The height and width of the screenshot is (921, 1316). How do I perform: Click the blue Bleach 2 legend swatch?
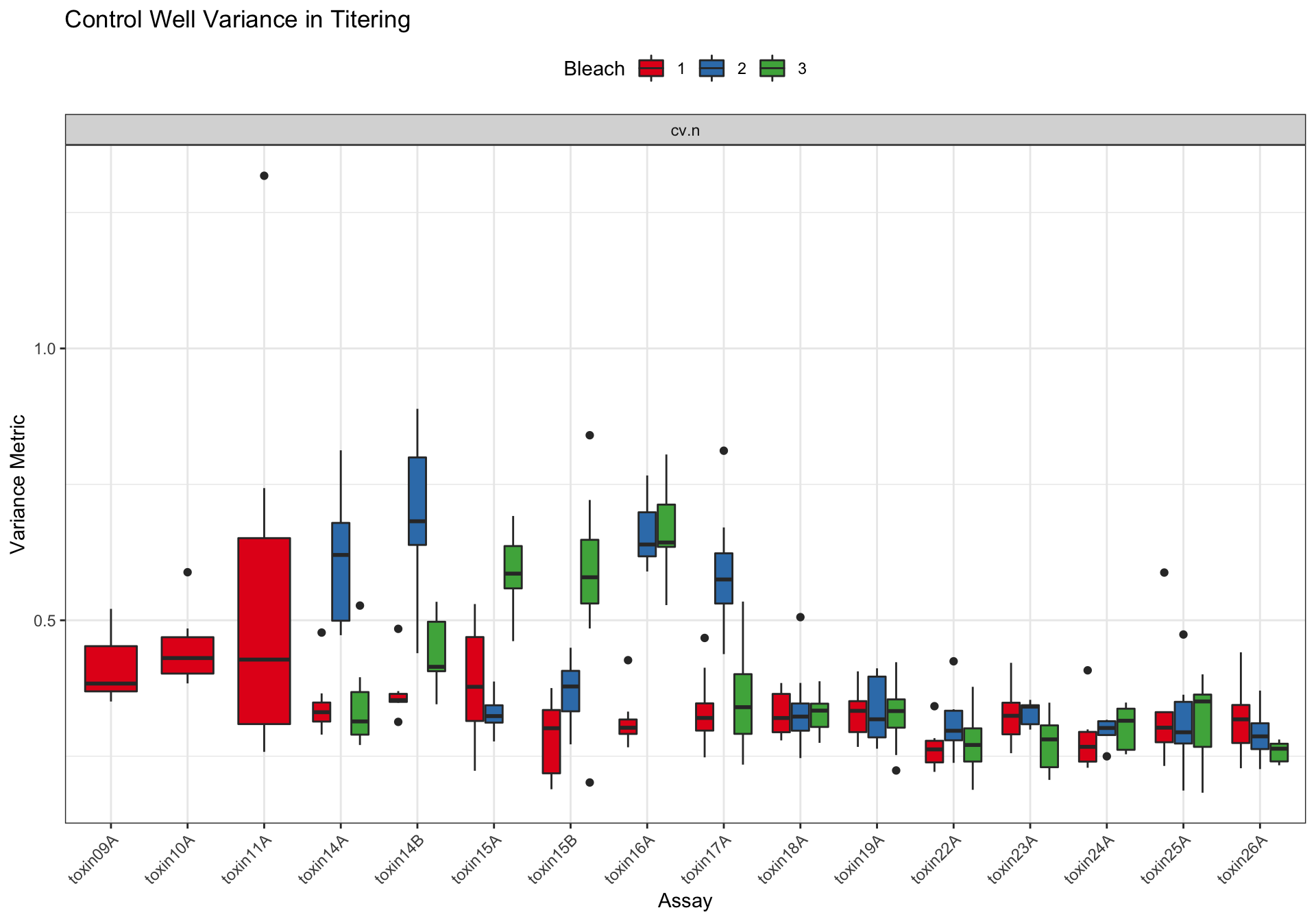click(x=711, y=69)
